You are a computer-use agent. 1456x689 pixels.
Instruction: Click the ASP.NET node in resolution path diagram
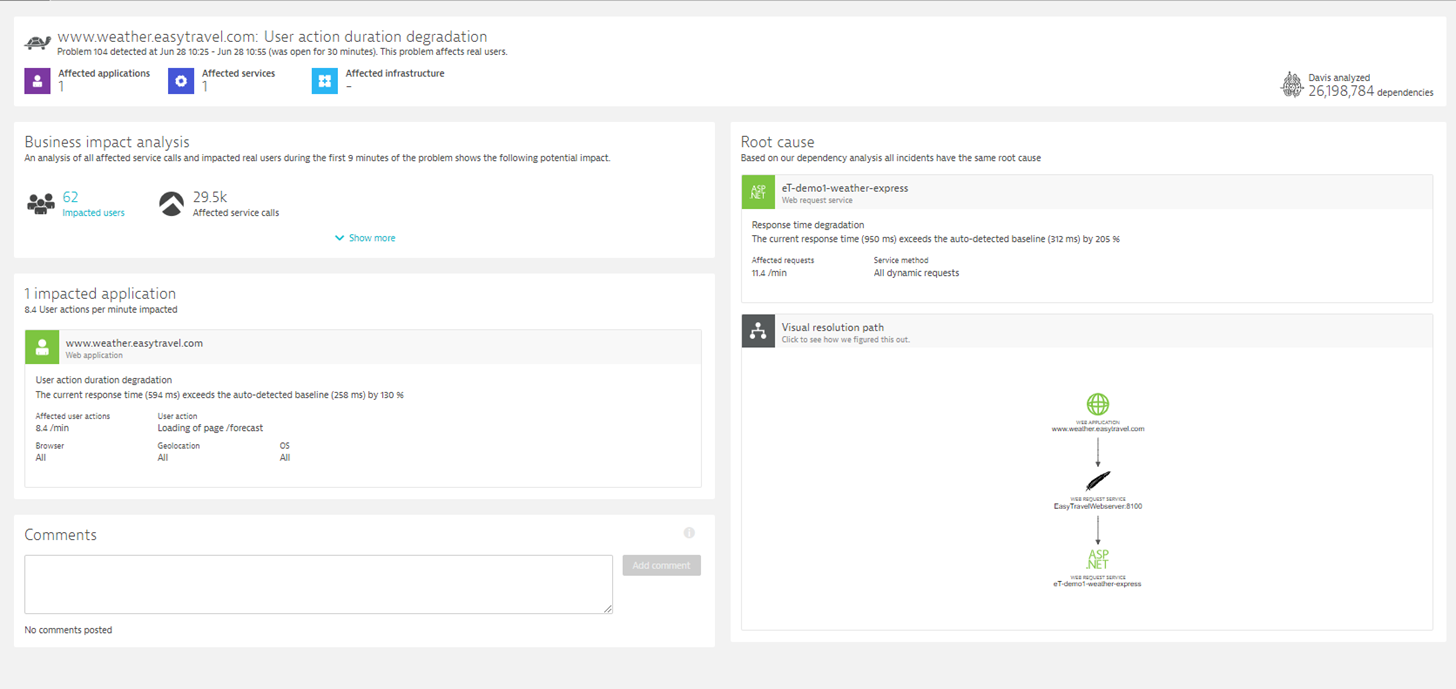(1098, 559)
